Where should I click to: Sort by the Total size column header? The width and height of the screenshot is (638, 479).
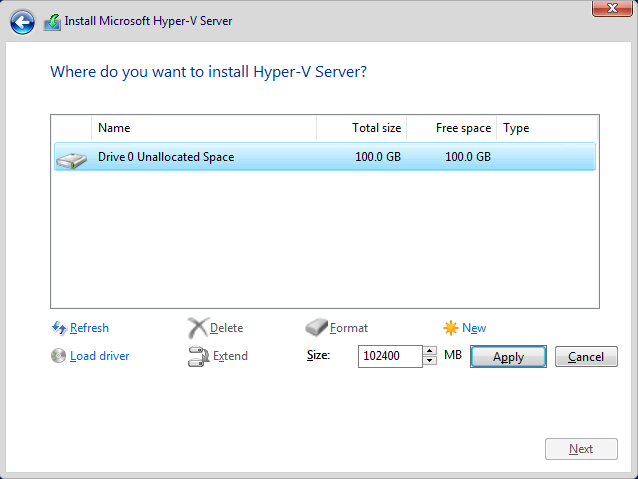(x=362, y=128)
